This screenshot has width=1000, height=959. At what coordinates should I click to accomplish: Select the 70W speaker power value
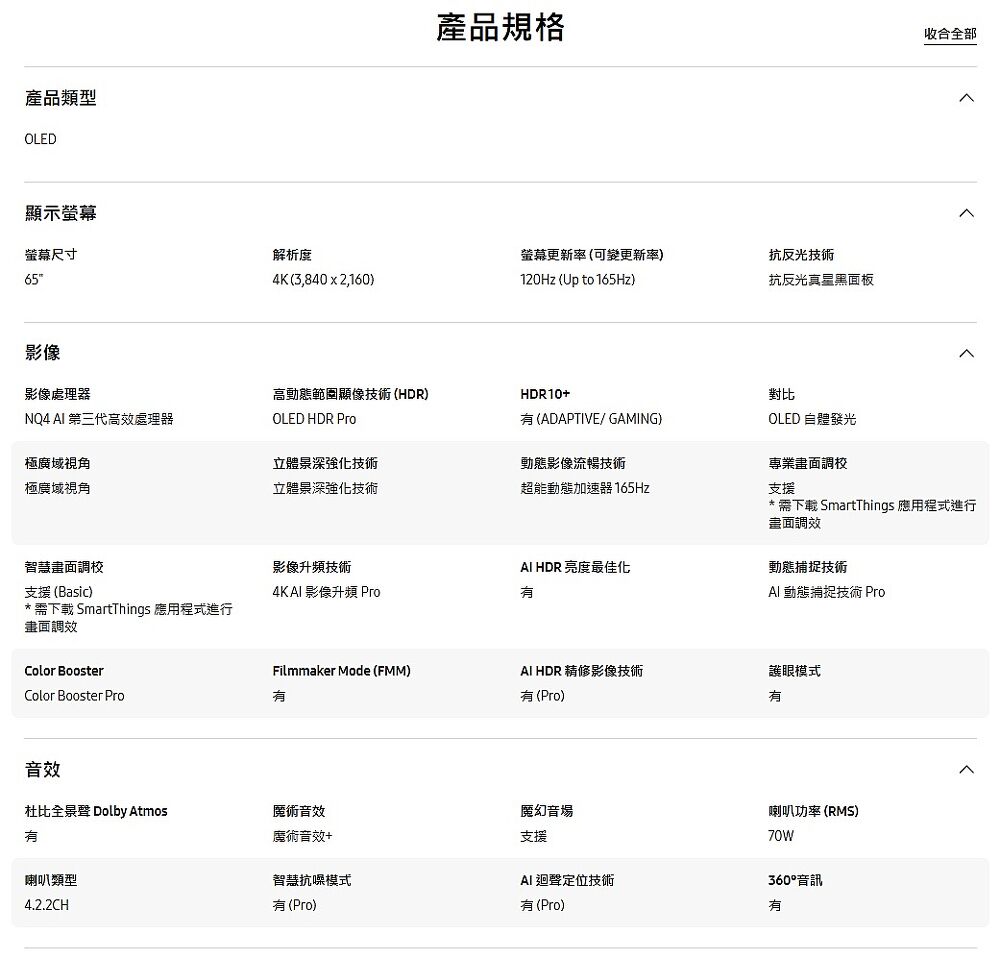click(781, 836)
